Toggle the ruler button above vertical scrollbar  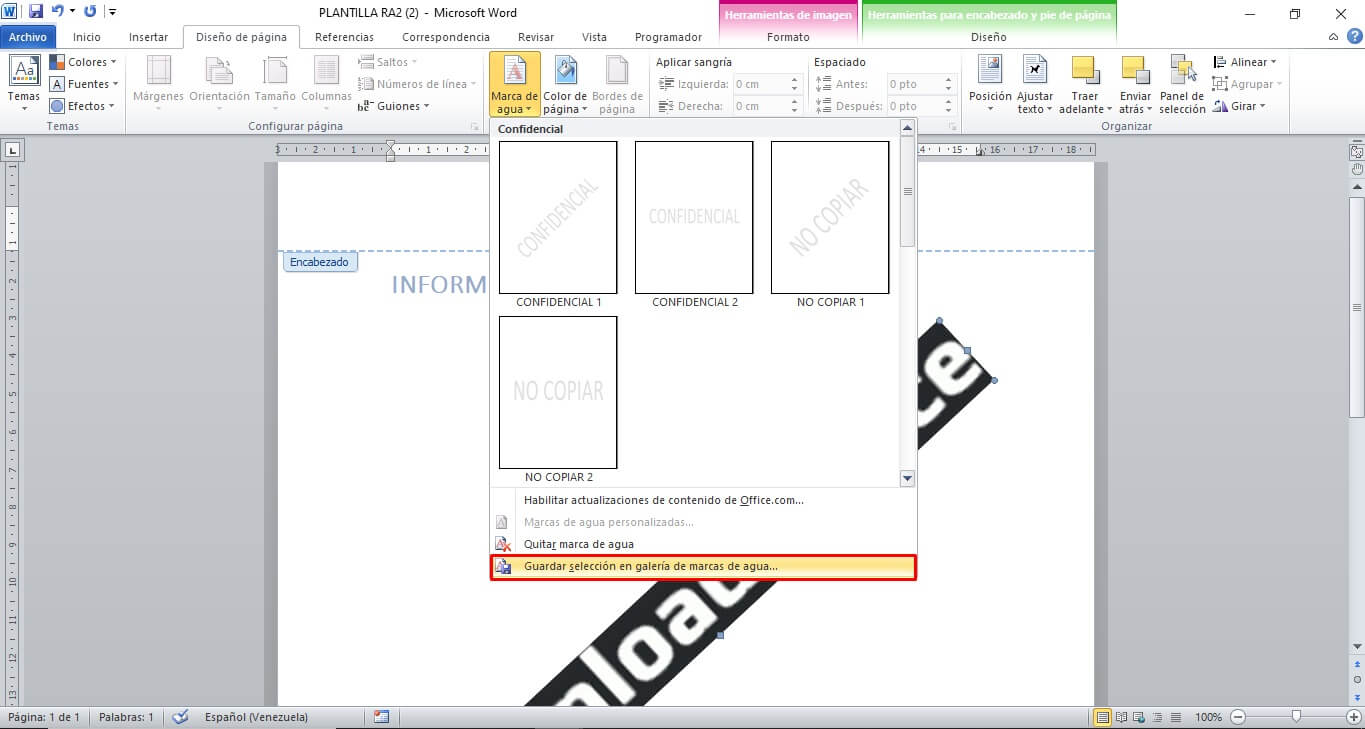point(1357,152)
